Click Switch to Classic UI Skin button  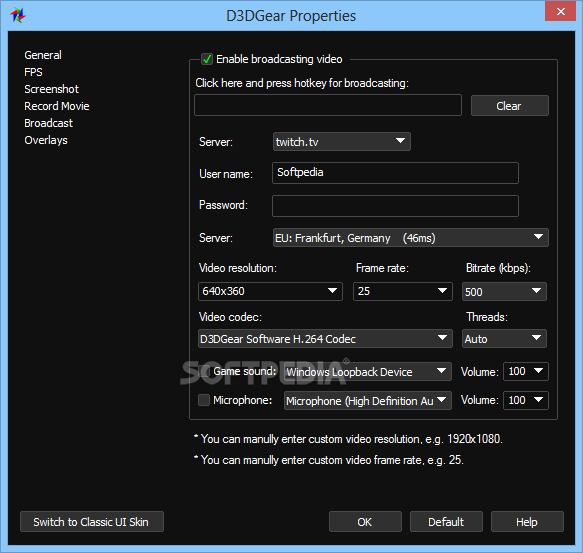point(92,522)
